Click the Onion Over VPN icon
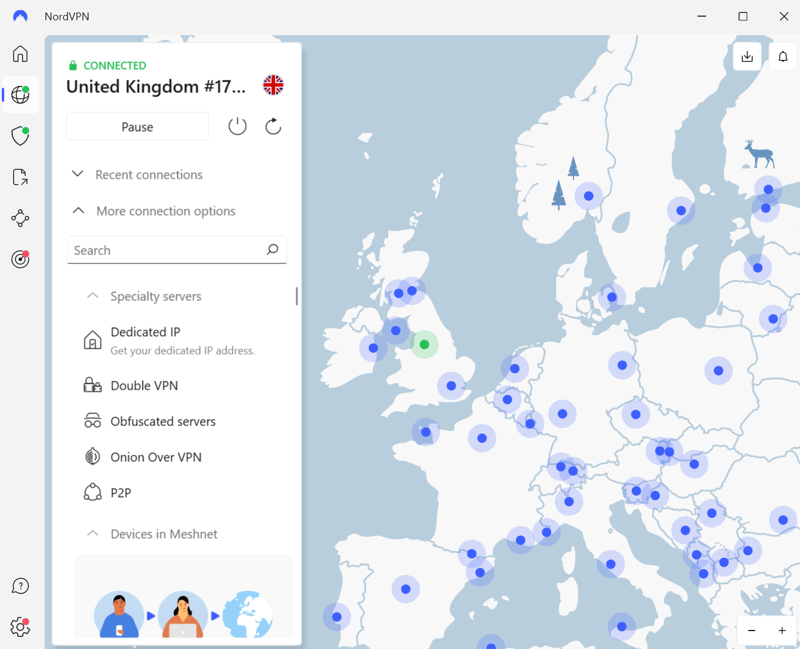The height and width of the screenshot is (649, 800). click(x=92, y=456)
